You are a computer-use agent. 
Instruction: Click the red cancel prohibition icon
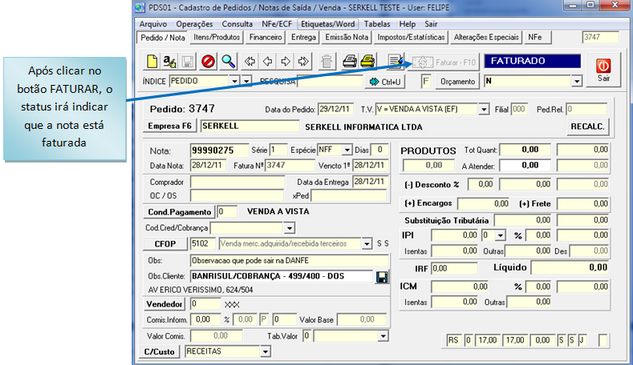tap(208, 61)
